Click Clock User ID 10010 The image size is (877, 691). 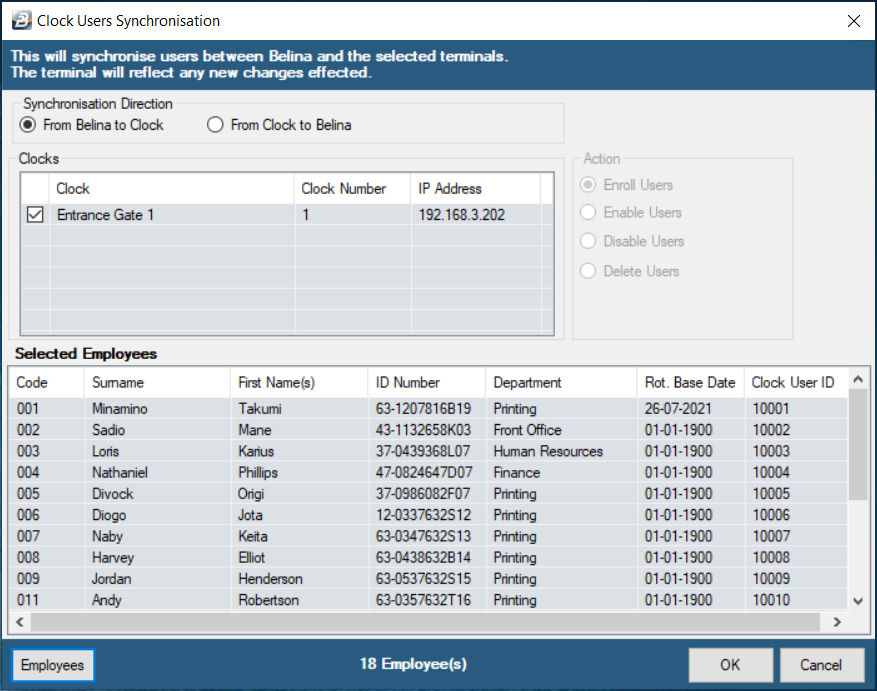pos(771,600)
